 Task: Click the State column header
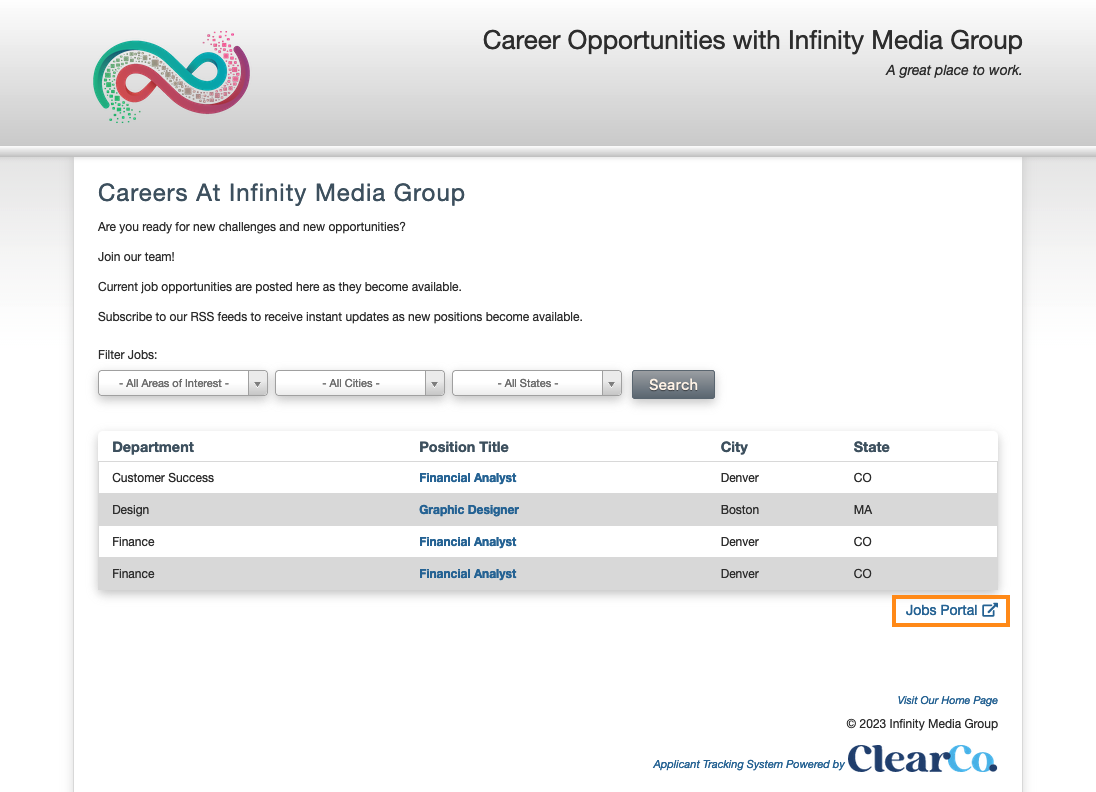pos(871,447)
